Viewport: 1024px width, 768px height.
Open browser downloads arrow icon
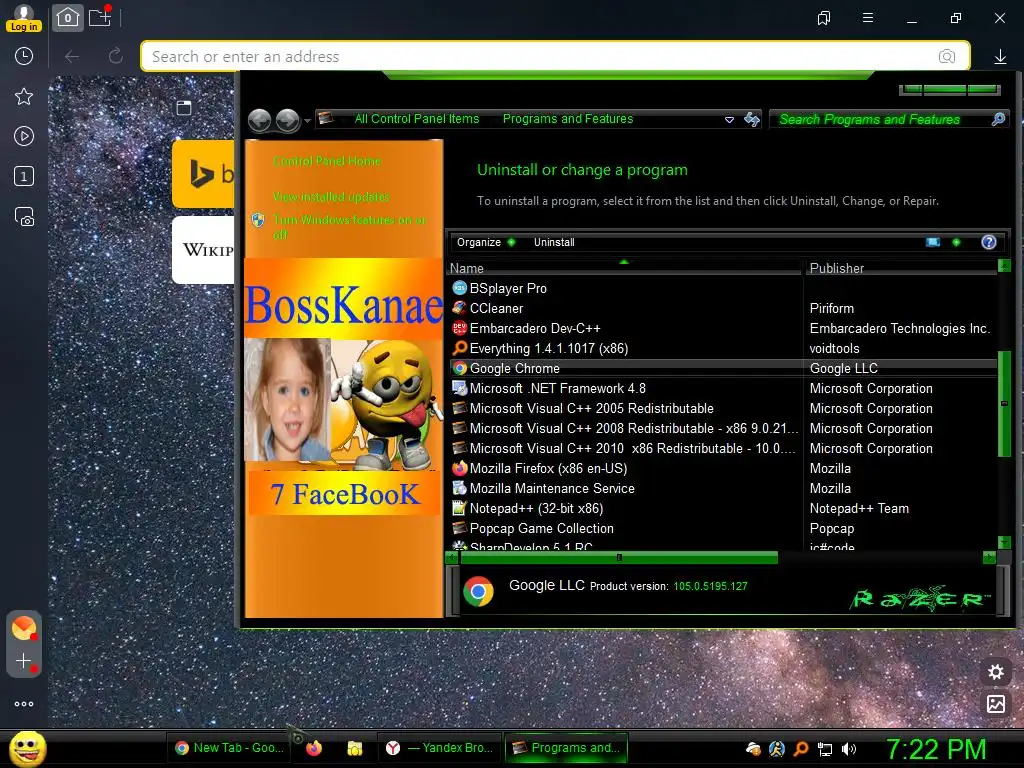[1000, 57]
